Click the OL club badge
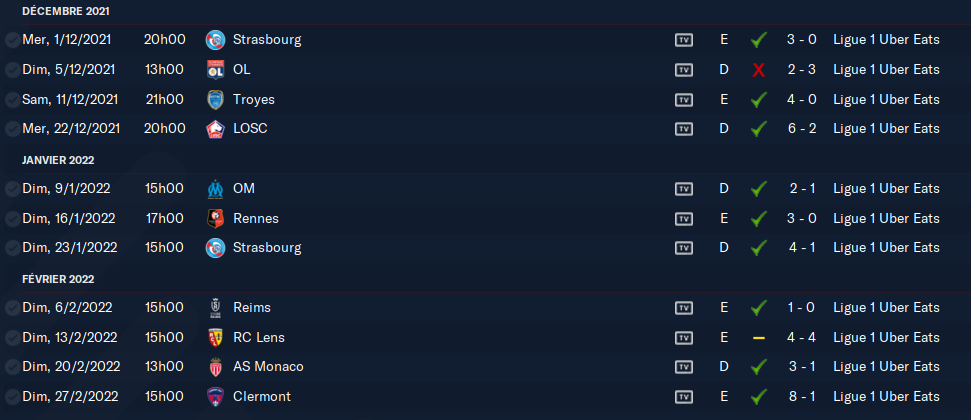The width and height of the screenshot is (971, 420). (214, 70)
